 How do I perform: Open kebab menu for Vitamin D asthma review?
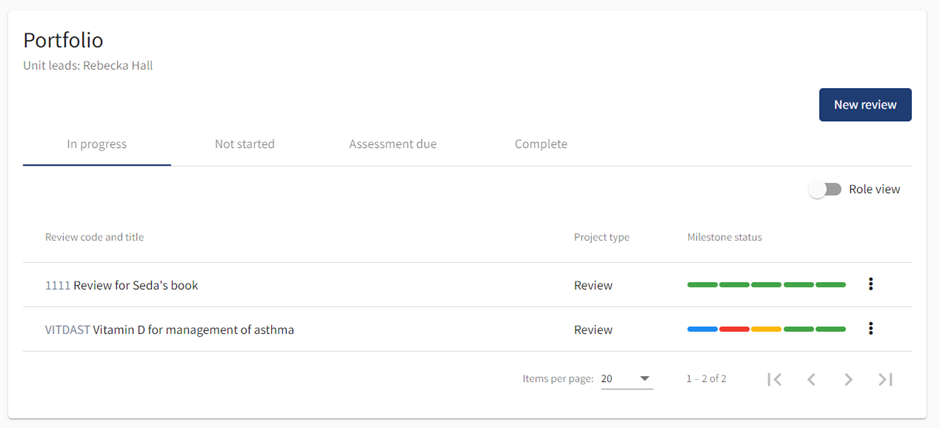pos(871,329)
